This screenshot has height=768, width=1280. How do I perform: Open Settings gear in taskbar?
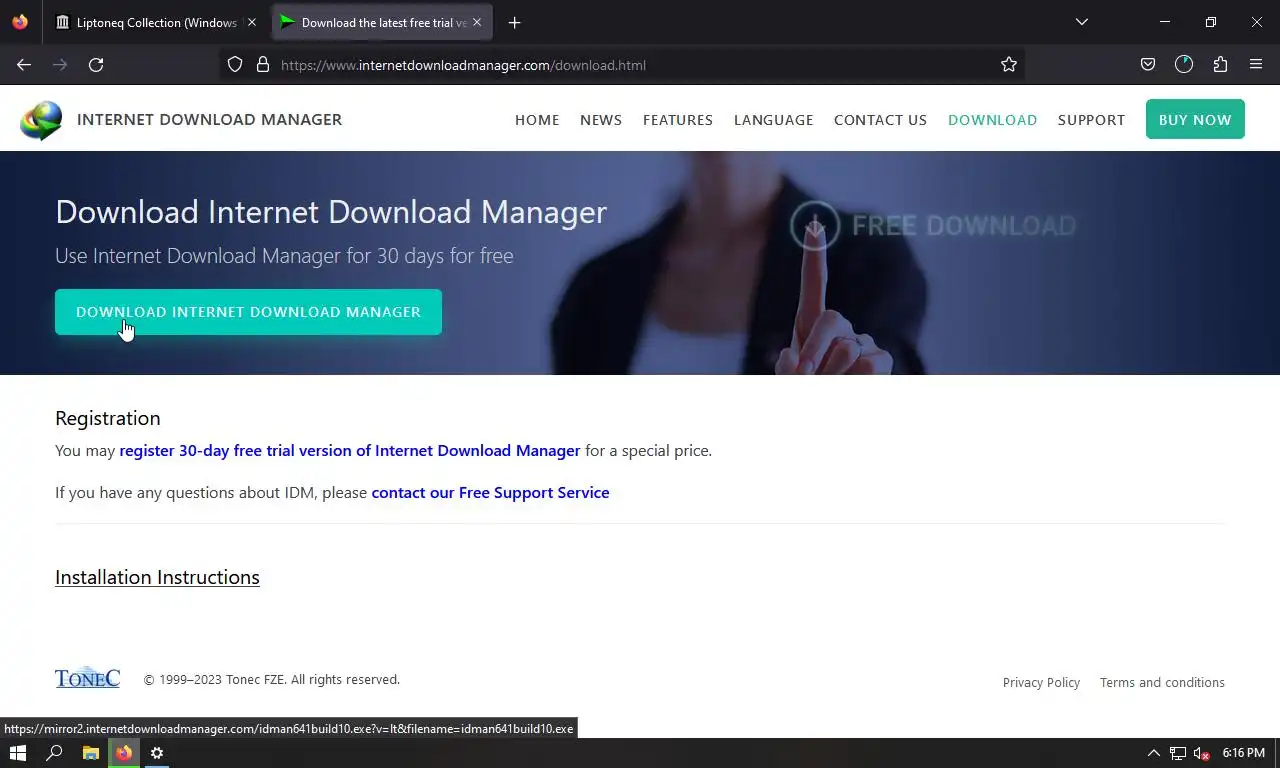(157, 753)
